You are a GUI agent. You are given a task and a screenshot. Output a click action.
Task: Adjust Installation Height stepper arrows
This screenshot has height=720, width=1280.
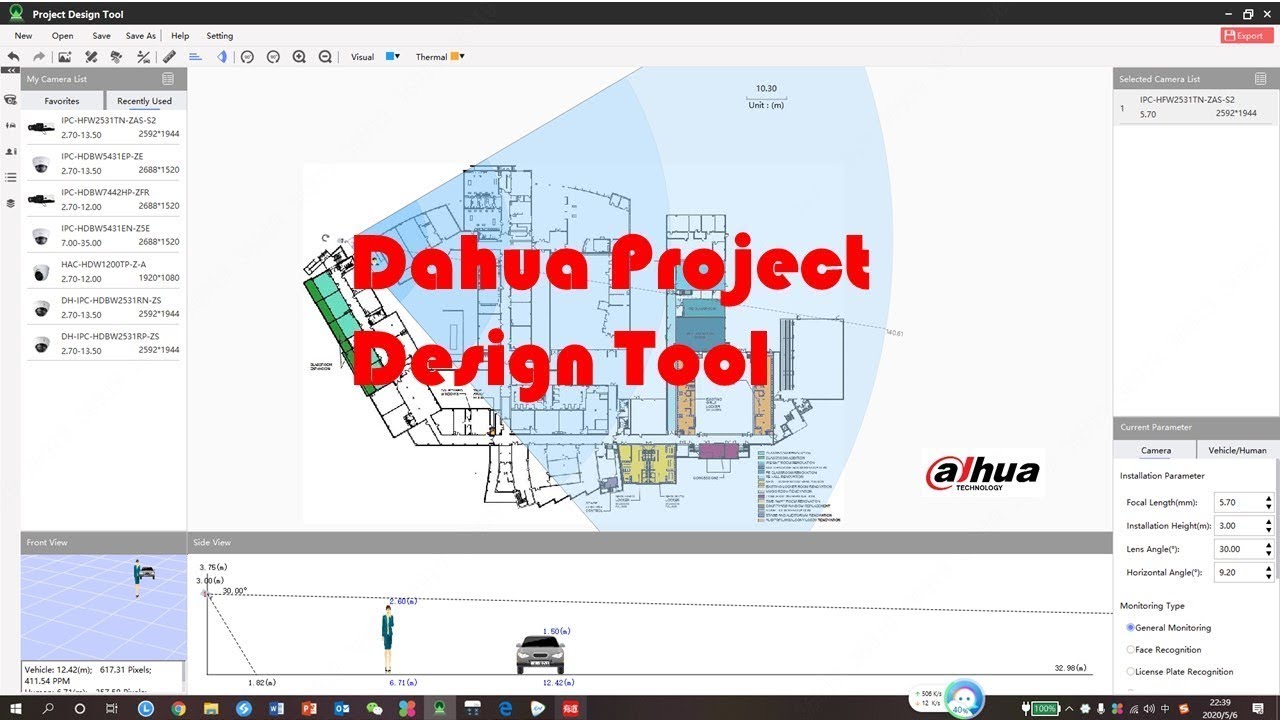[x=1269, y=525]
